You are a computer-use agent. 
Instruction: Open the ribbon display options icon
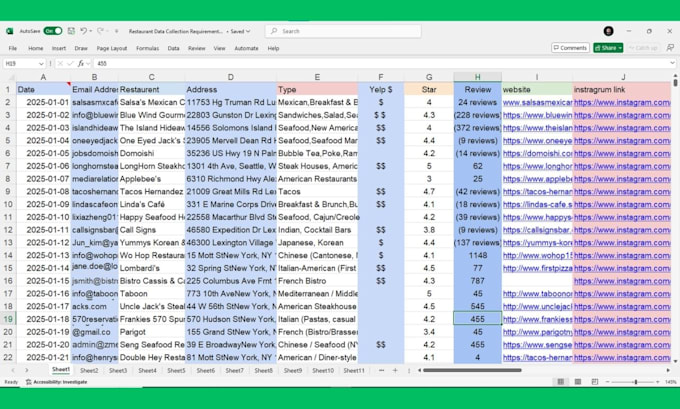[670, 48]
